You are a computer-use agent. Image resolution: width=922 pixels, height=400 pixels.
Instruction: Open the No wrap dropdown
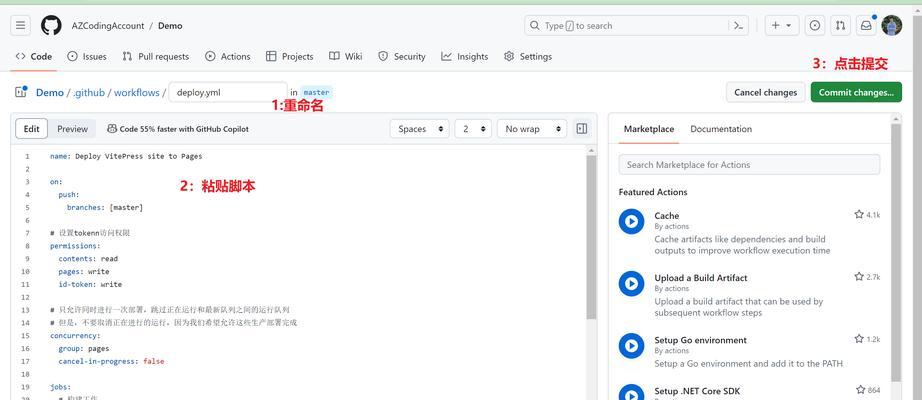pyautogui.click(x=532, y=129)
